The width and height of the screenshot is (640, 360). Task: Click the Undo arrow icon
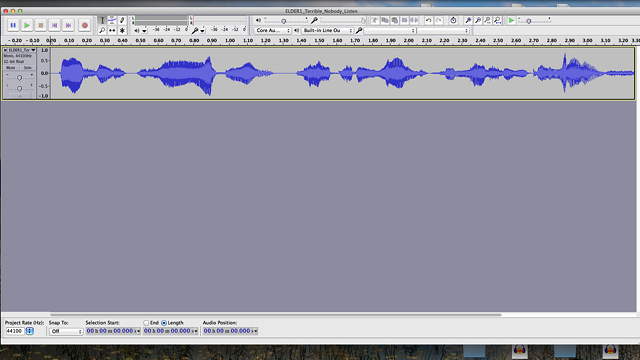click(428, 20)
